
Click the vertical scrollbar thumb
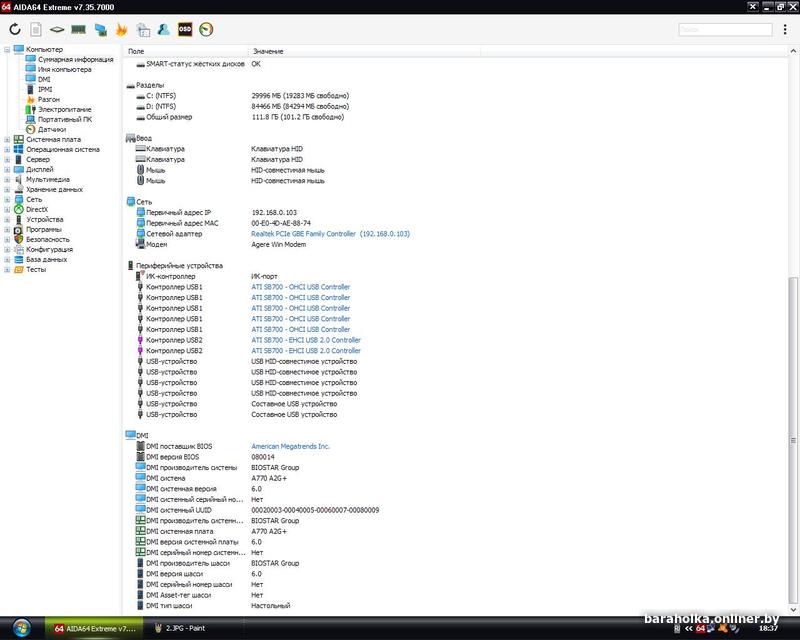(793, 440)
